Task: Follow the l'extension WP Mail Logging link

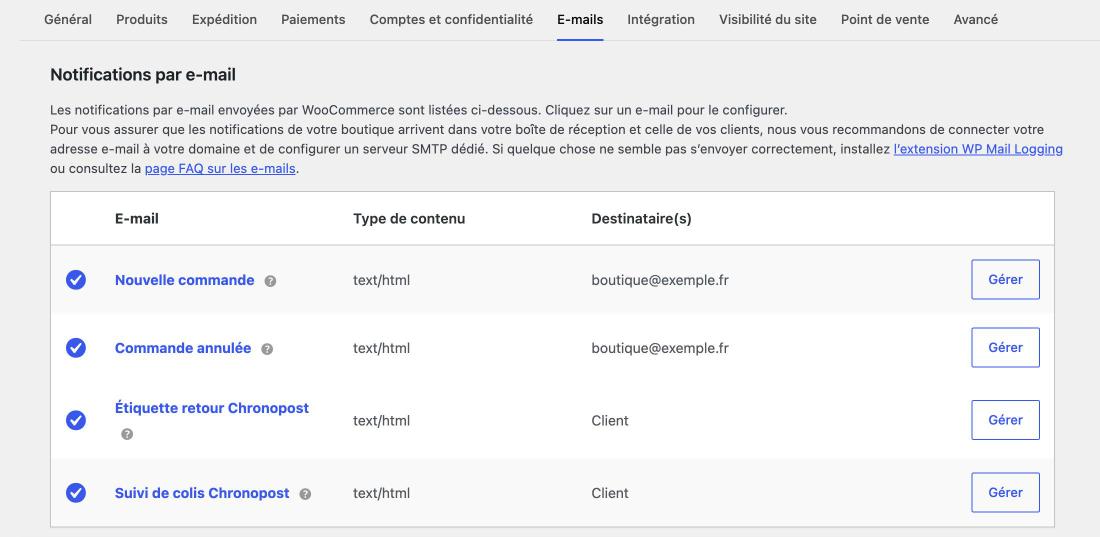Action: pyautogui.click(x=978, y=149)
